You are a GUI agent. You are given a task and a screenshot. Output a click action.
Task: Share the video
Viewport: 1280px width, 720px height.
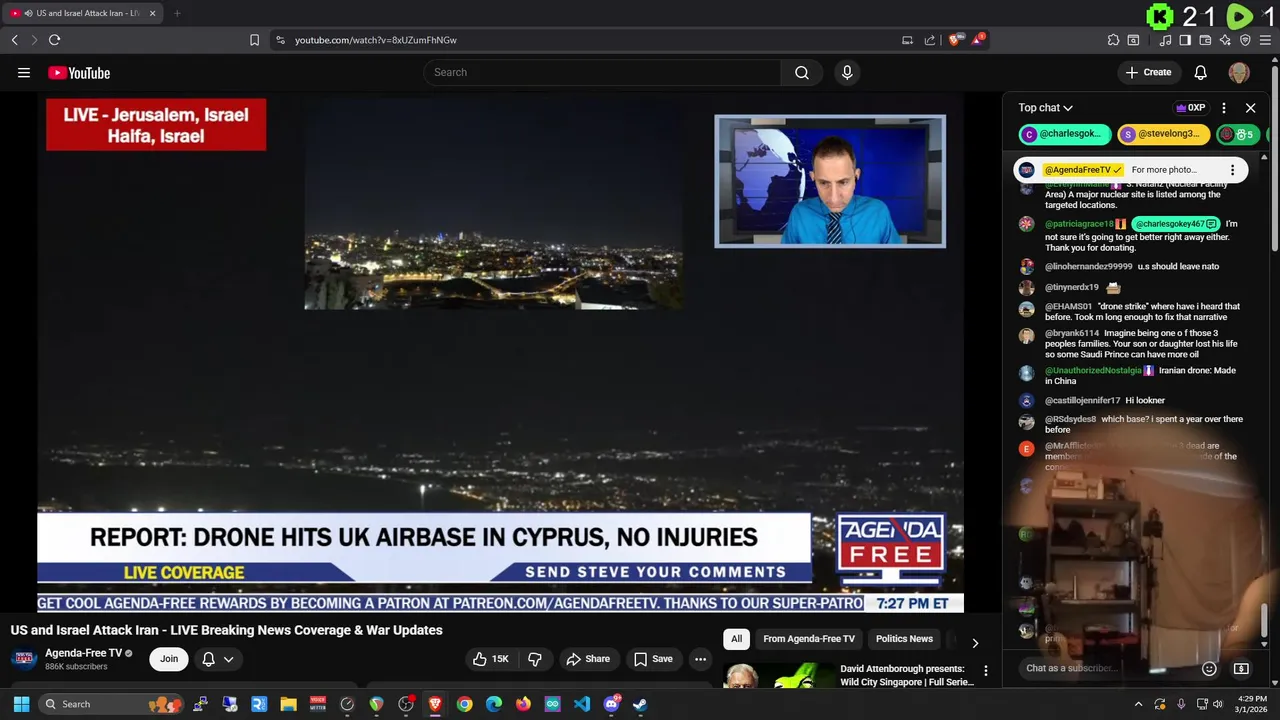coord(588,659)
